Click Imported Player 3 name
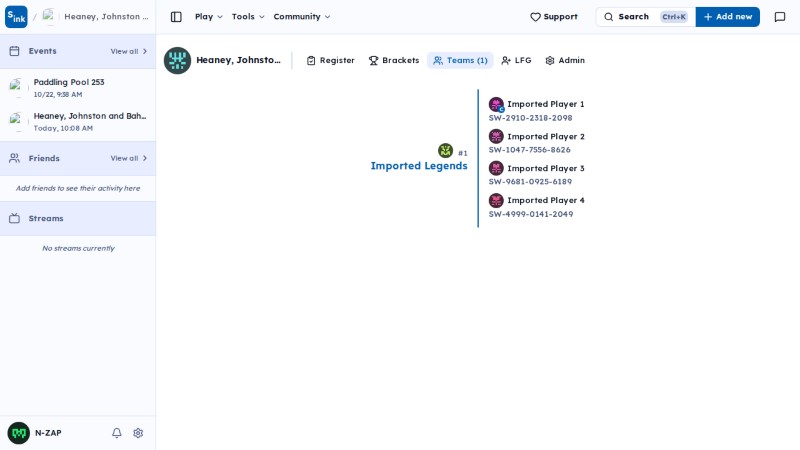Screen dimensions: 800x450 (546, 168)
